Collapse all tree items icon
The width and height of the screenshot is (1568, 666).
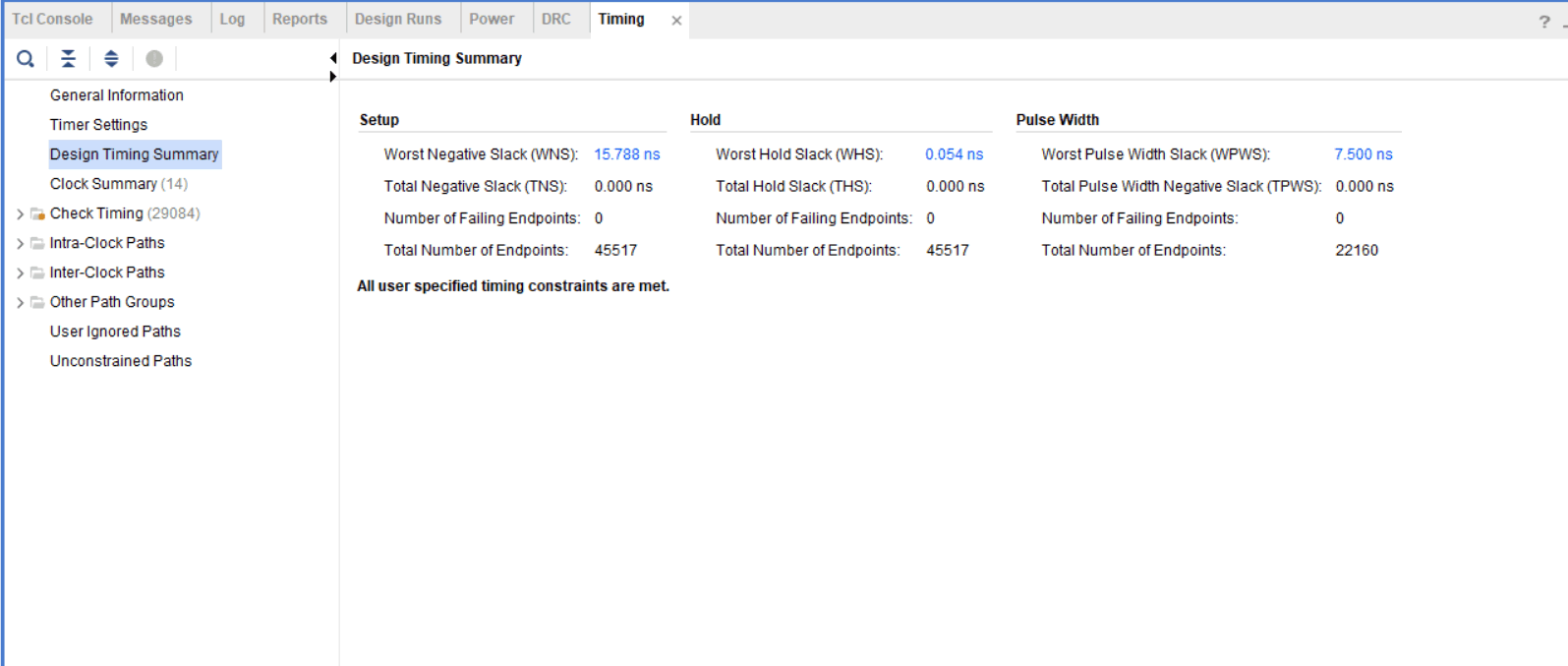(x=68, y=59)
